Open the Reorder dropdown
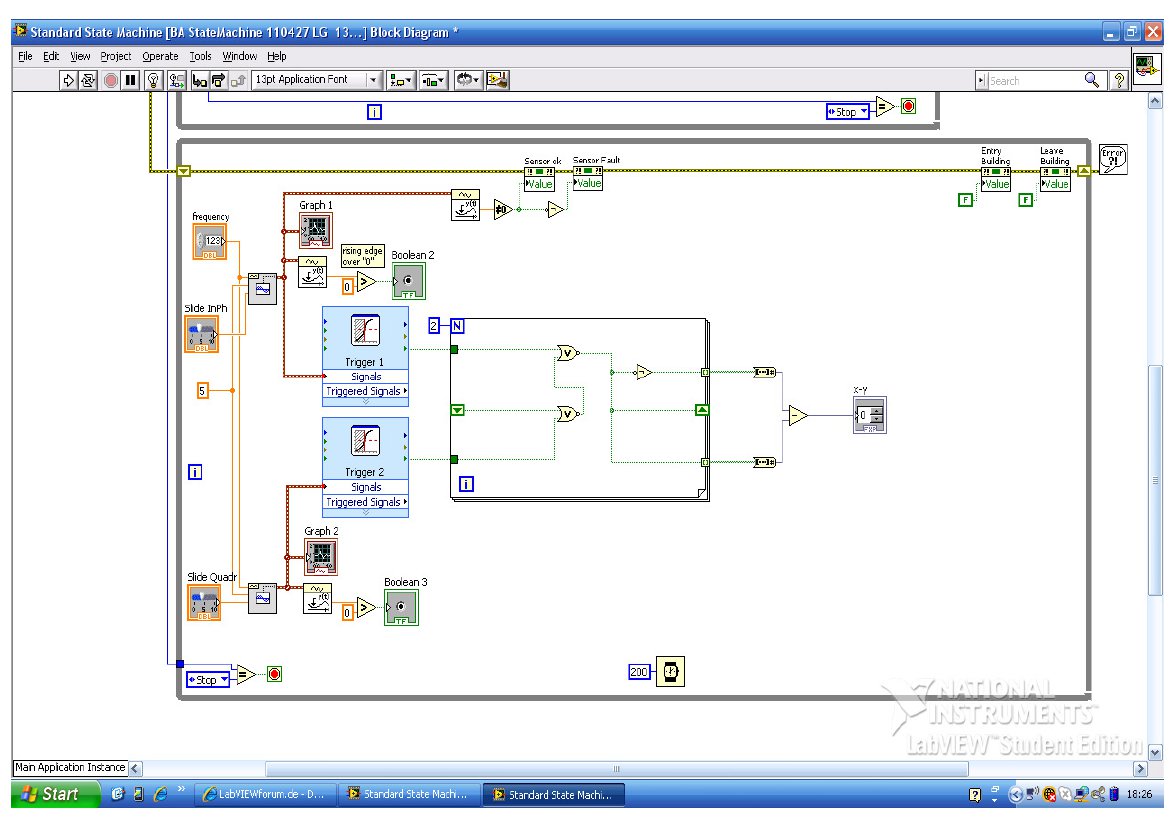Image resolution: width=1169 pixels, height=826 pixels. (x=468, y=80)
